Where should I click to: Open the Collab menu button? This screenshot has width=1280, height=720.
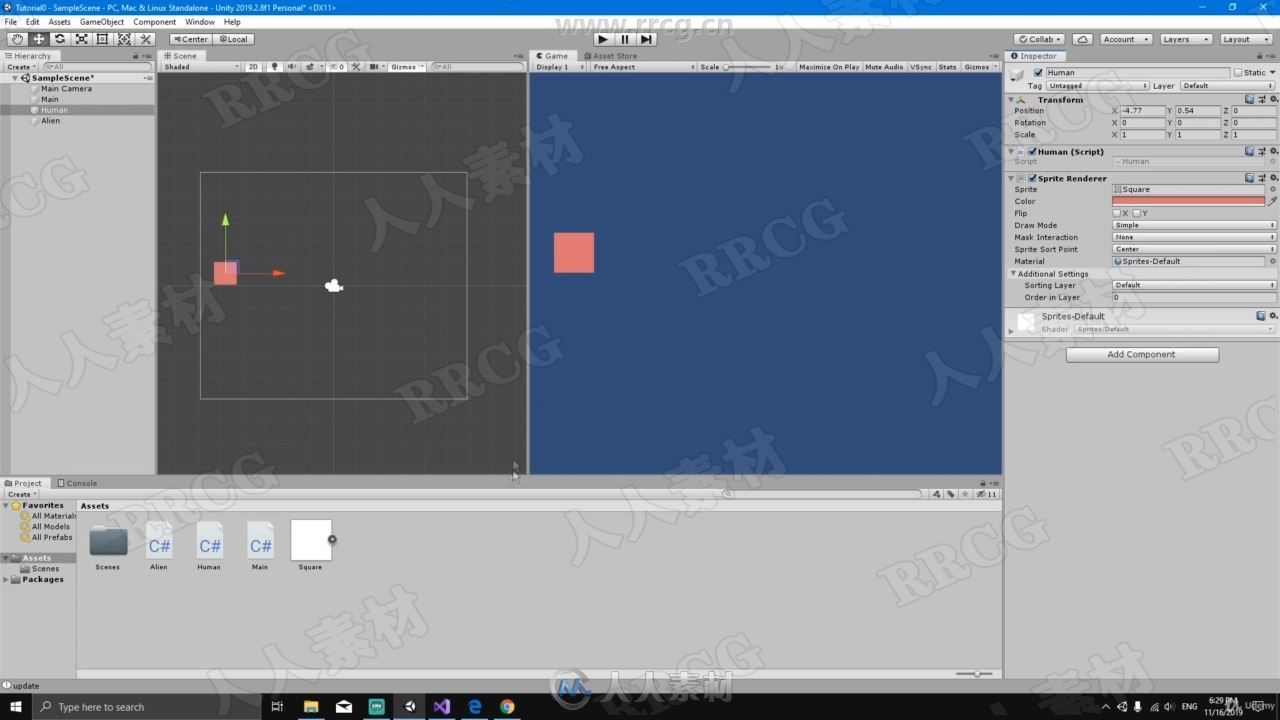(1040, 39)
